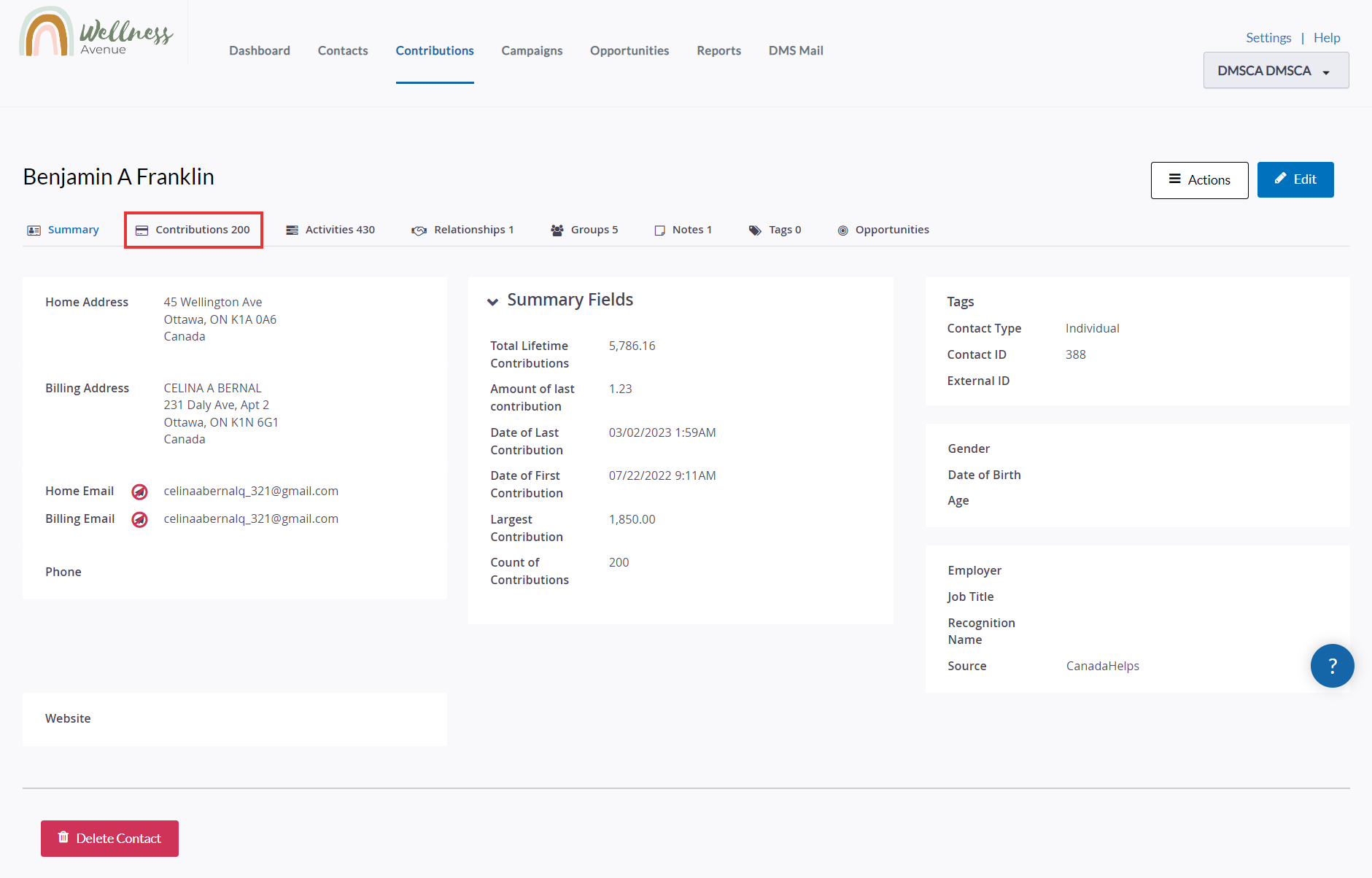The image size is (1372, 878).
Task: Click the trash icon on Delete Contact
Action: [63, 837]
